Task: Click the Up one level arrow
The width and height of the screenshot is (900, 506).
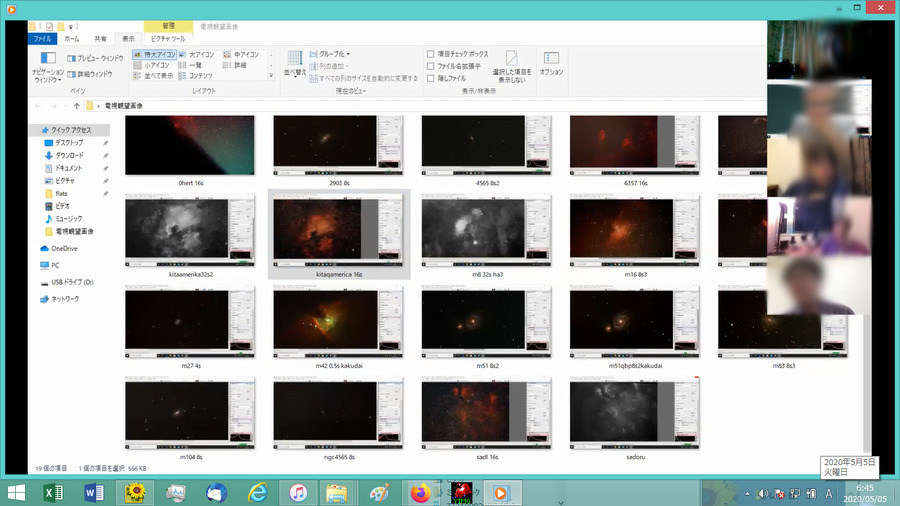Action: pyautogui.click(x=76, y=106)
